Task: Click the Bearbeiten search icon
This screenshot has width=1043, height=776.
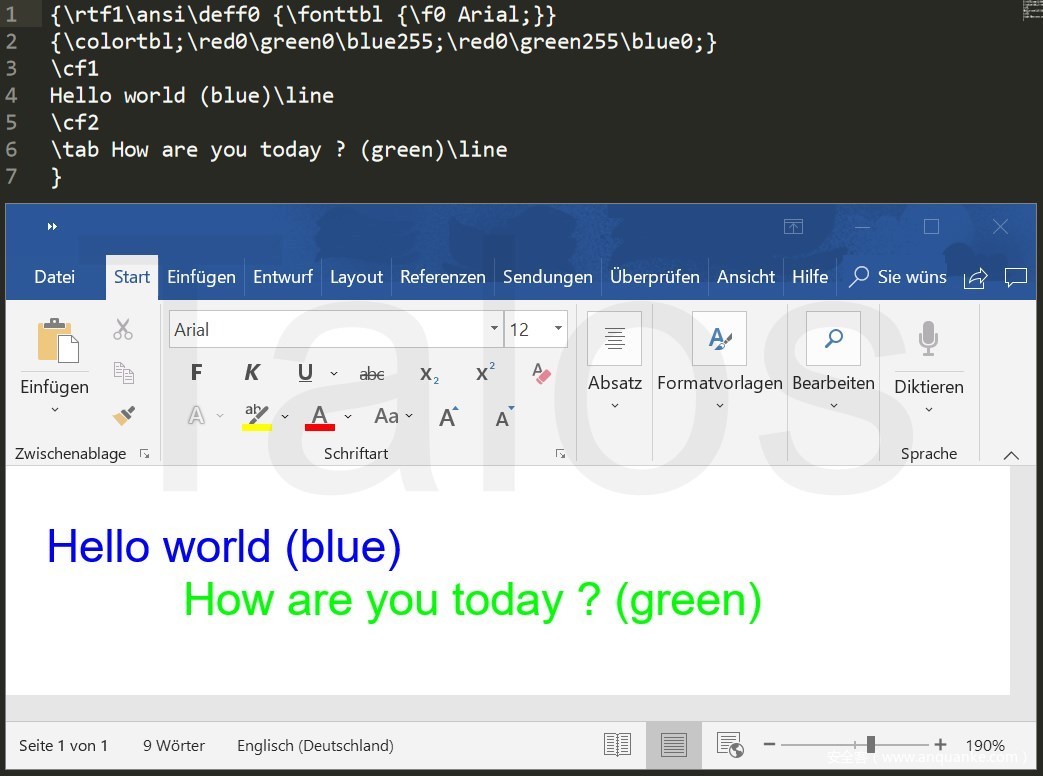Action: click(x=833, y=340)
